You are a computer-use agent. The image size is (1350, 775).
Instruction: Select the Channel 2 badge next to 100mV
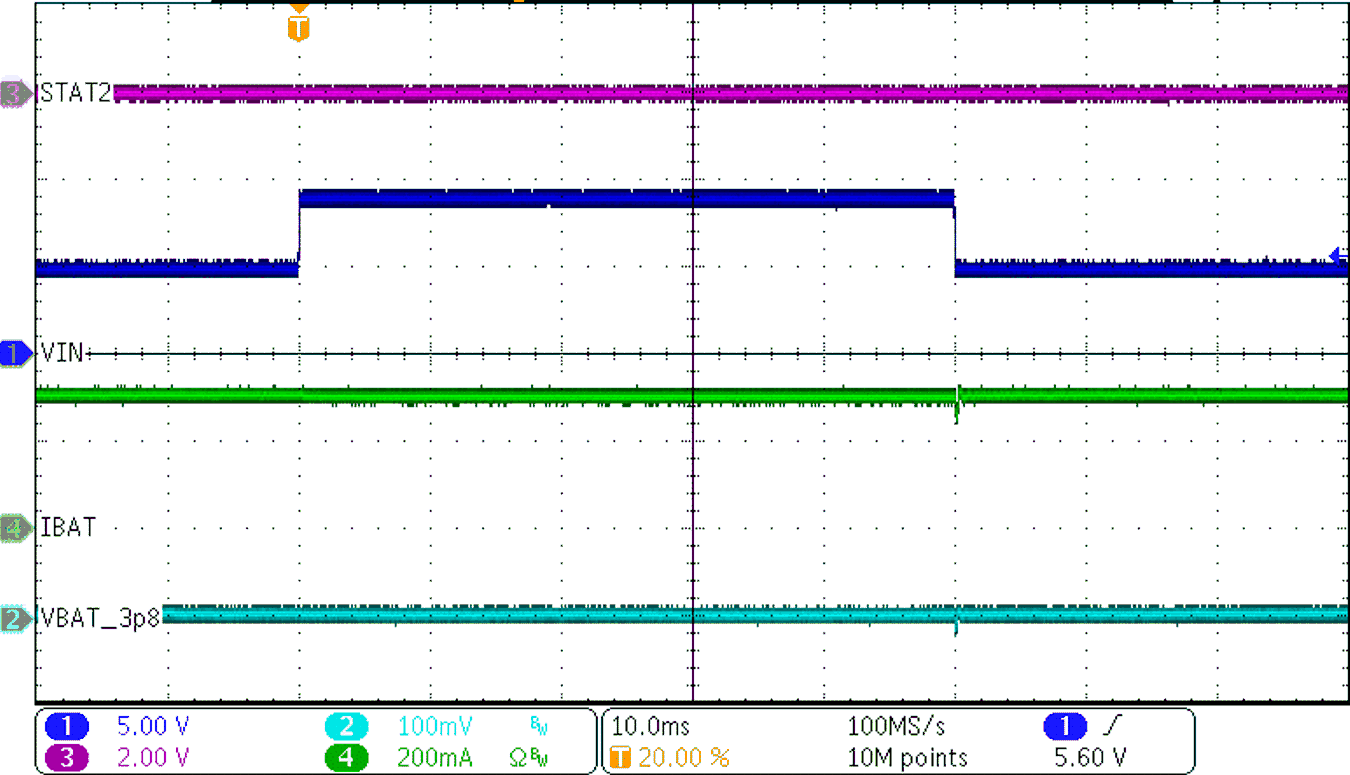pyautogui.click(x=347, y=727)
